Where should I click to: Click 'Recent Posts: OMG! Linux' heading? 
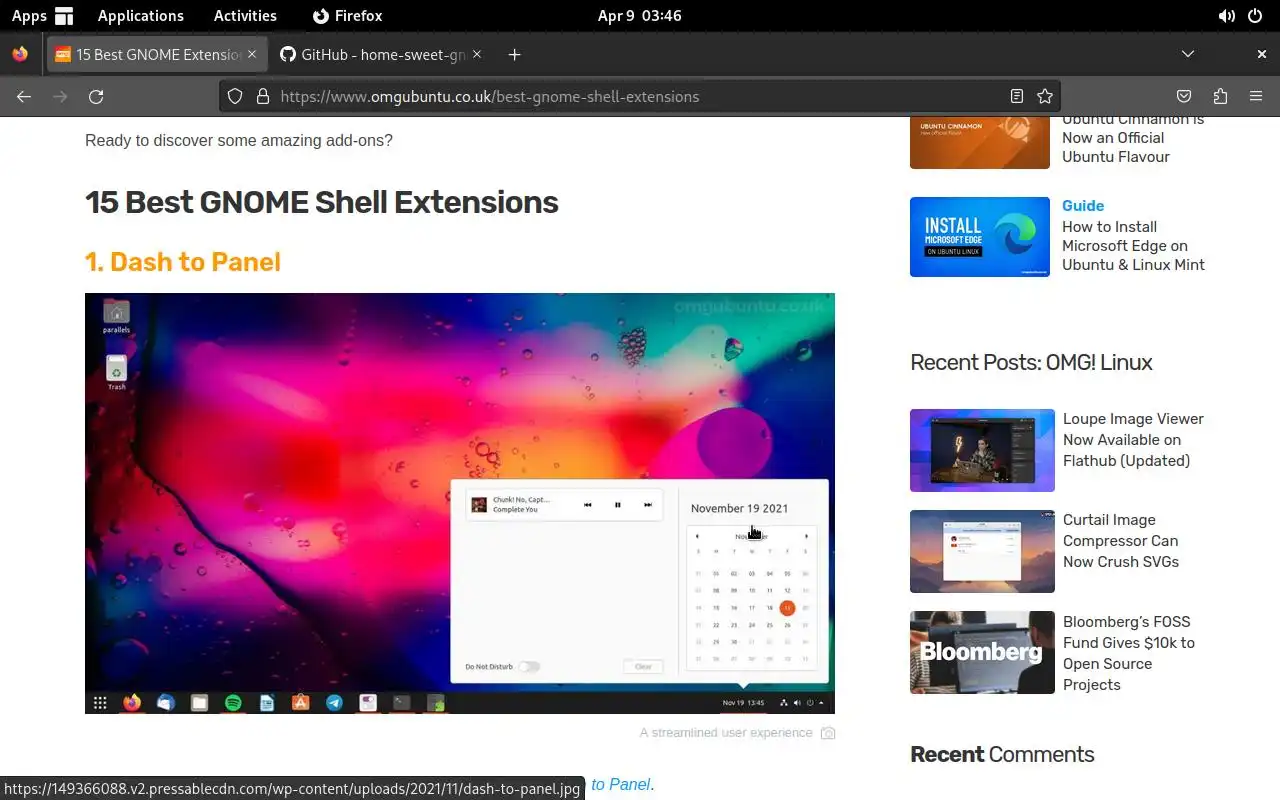[x=1031, y=362]
